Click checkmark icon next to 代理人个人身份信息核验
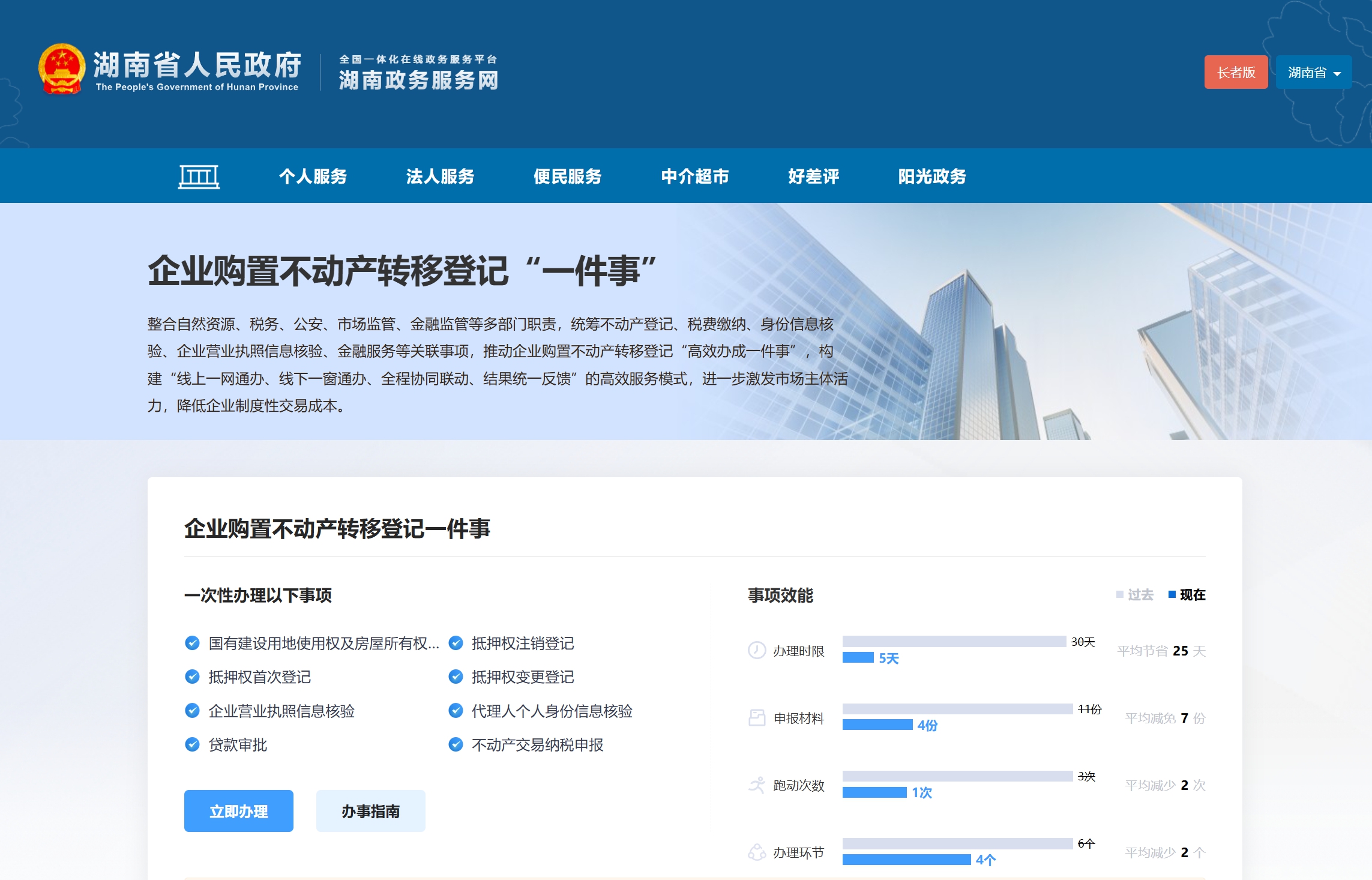Viewport: 1372px width, 880px height. tap(456, 711)
